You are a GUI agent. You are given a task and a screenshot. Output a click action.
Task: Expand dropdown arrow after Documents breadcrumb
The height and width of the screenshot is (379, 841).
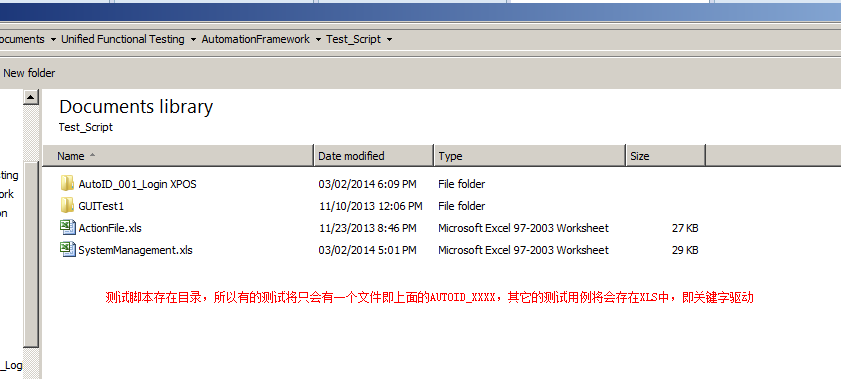pos(53,40)
